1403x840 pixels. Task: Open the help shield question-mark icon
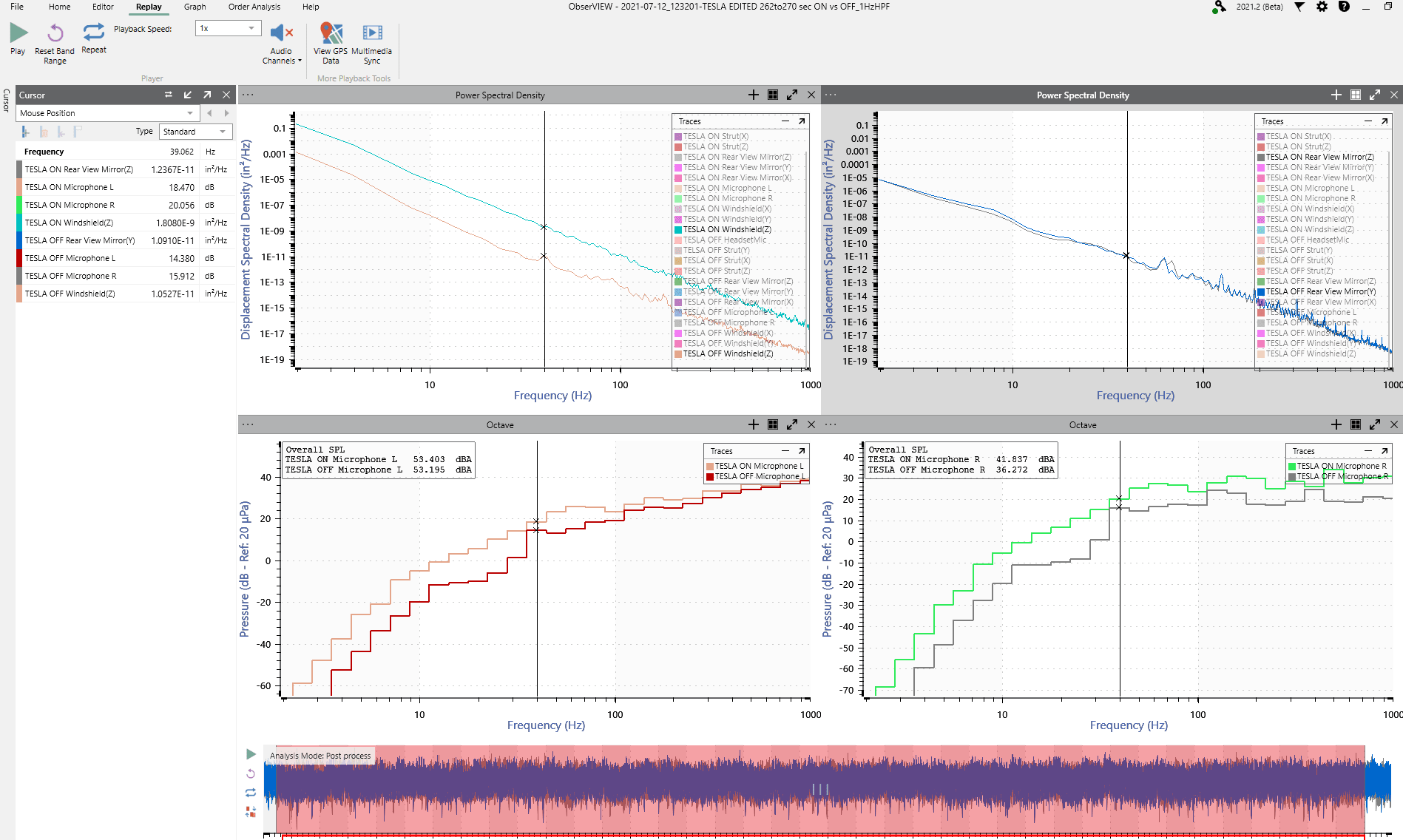coord(1344,7)
